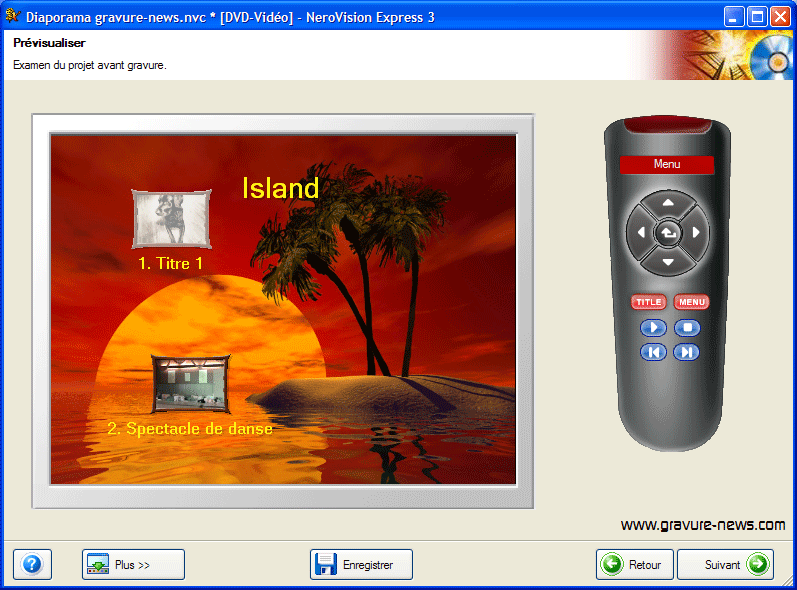The height and width of the screenshot is (590, 797).
Task: Select the Titre 1 thumbnail in menu
Action: (x=171, y=219)
